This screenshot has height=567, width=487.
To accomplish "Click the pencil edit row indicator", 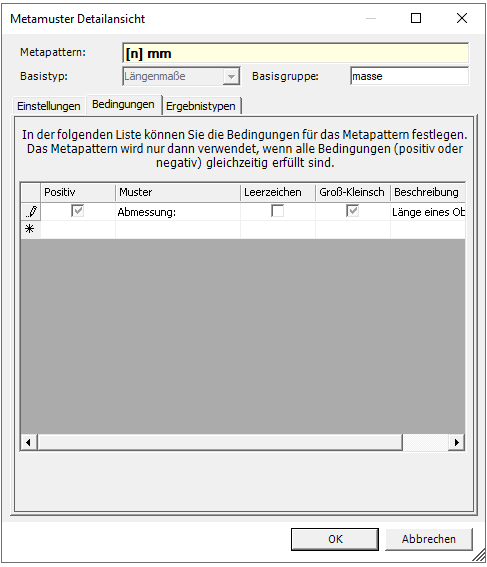I will pyautogui.click(x=31, y=212).
